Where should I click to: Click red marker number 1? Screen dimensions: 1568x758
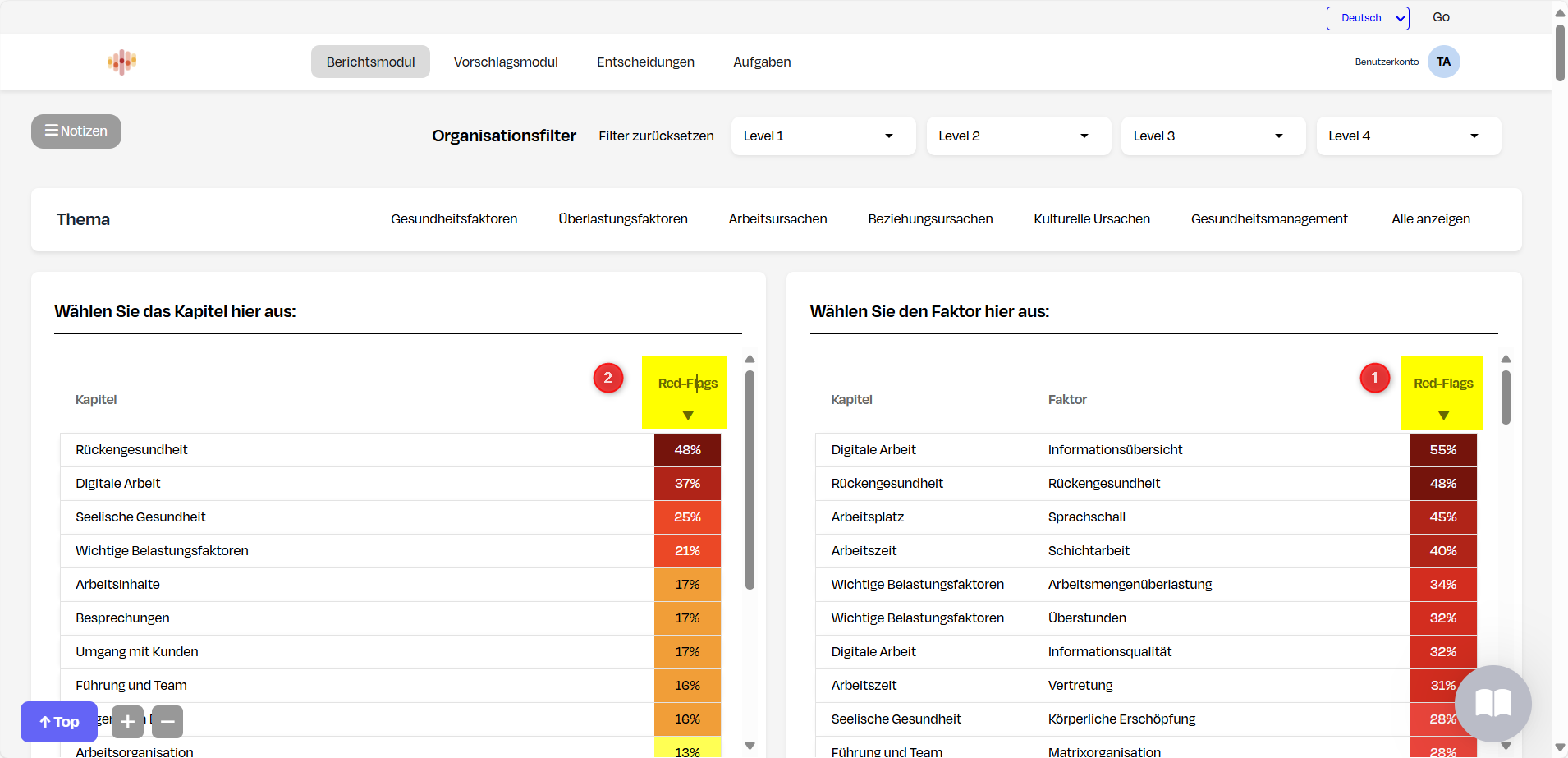click(x=1374, y=378)
